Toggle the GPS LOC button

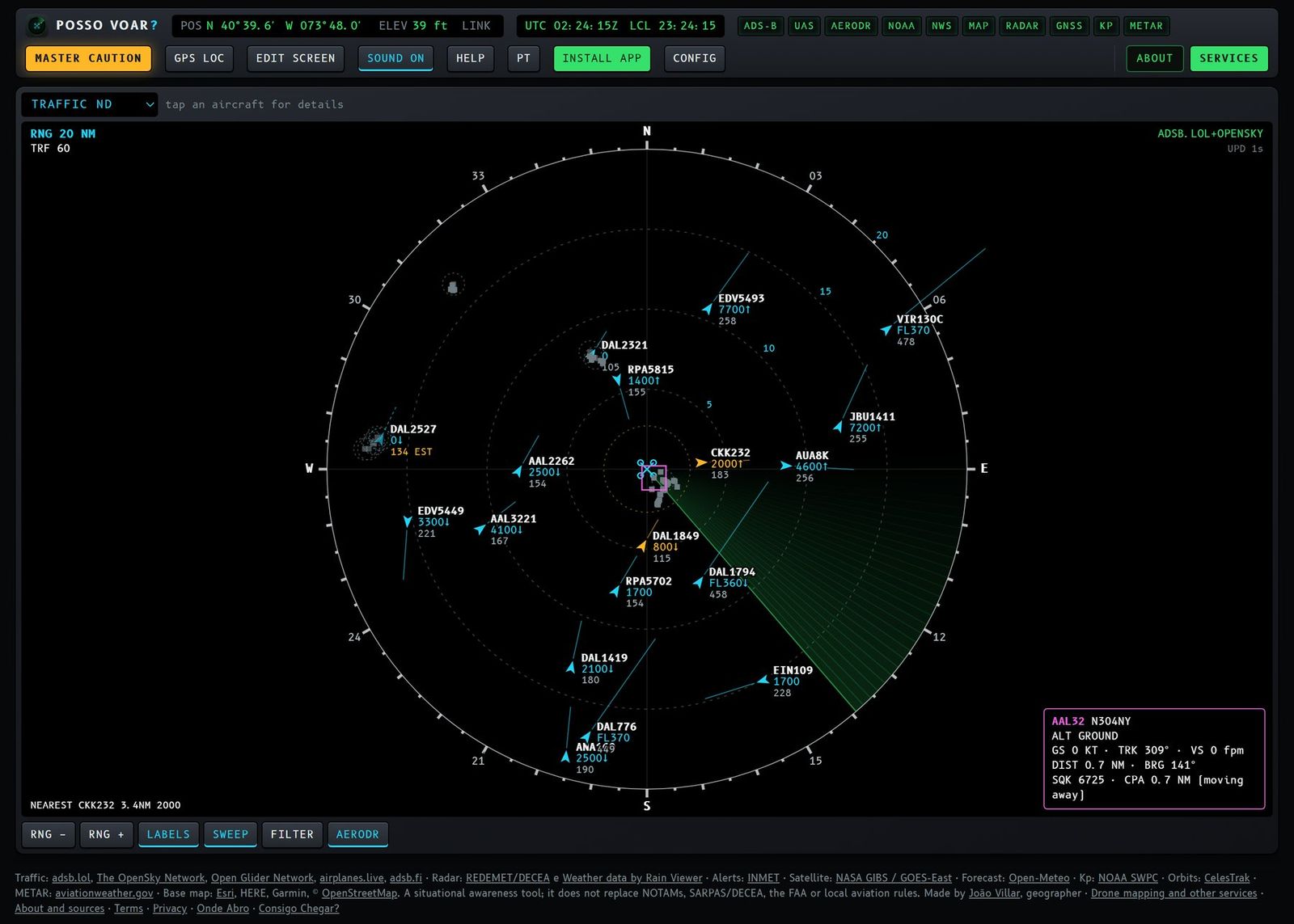(199, 58)
